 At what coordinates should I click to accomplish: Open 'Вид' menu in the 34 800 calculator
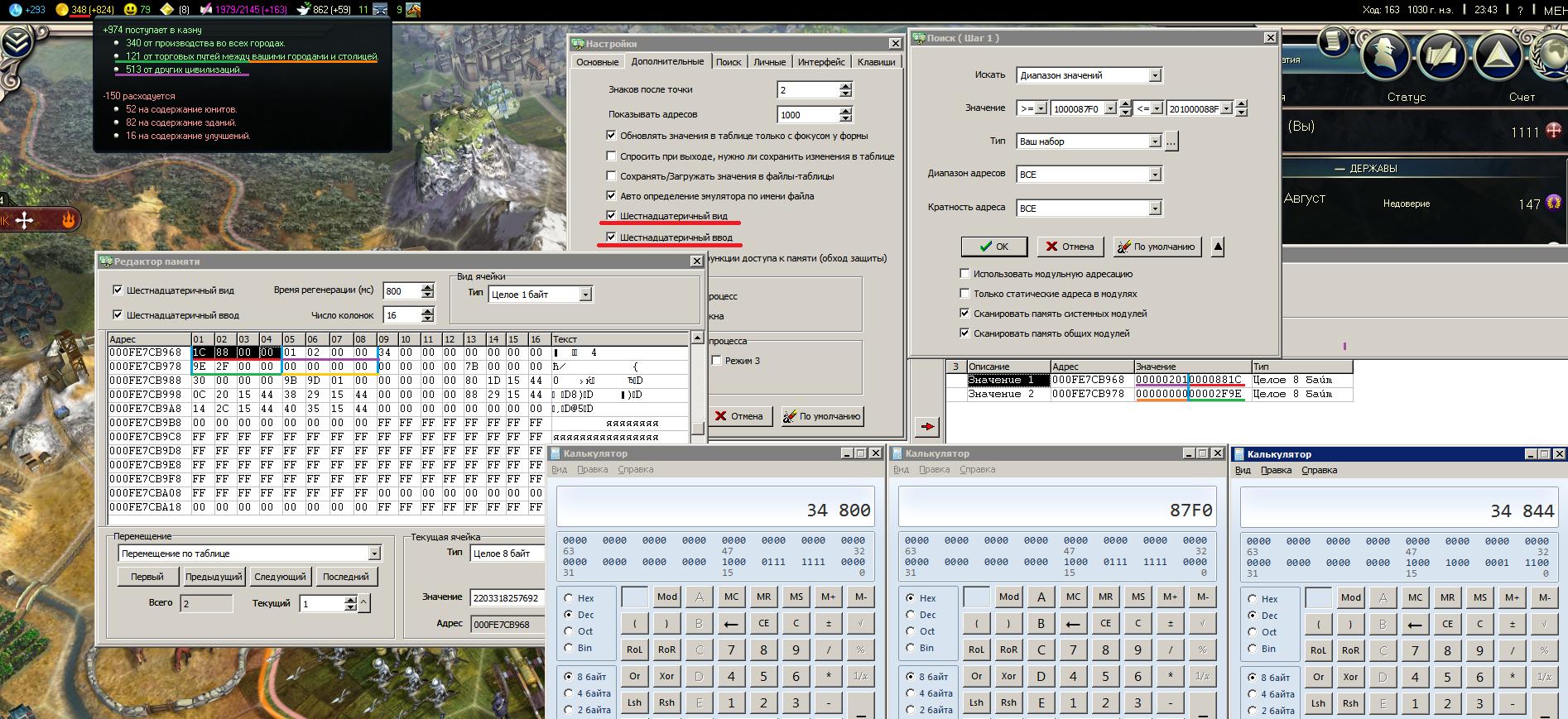pos(560,469)
